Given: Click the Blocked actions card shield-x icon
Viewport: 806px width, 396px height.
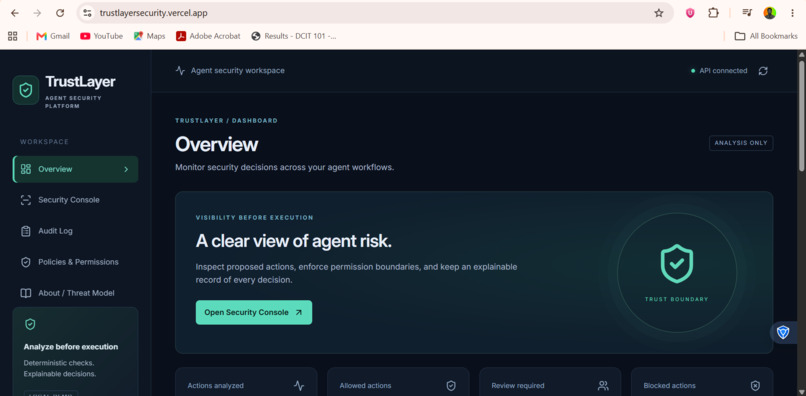Looking at the screenshot, I should [x=755, y=385].
